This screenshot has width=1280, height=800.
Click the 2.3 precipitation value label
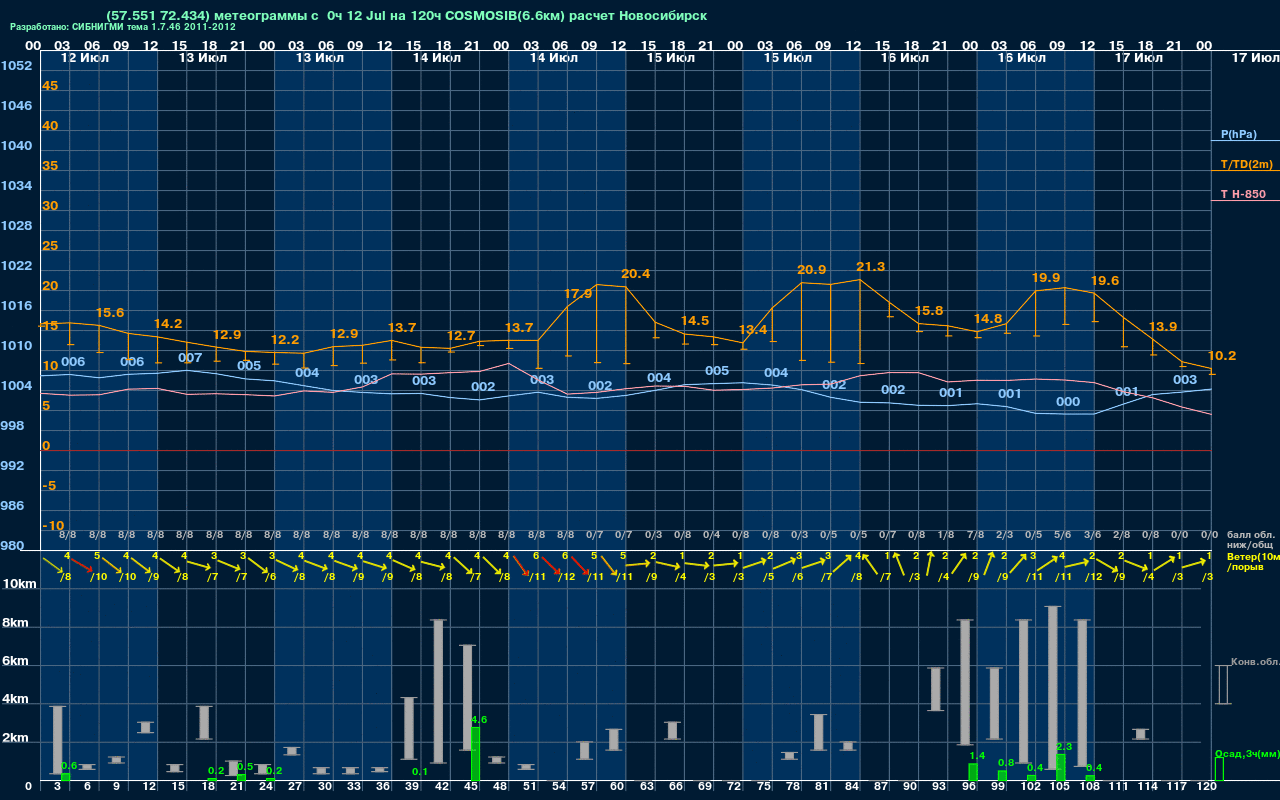(1064, 747)
